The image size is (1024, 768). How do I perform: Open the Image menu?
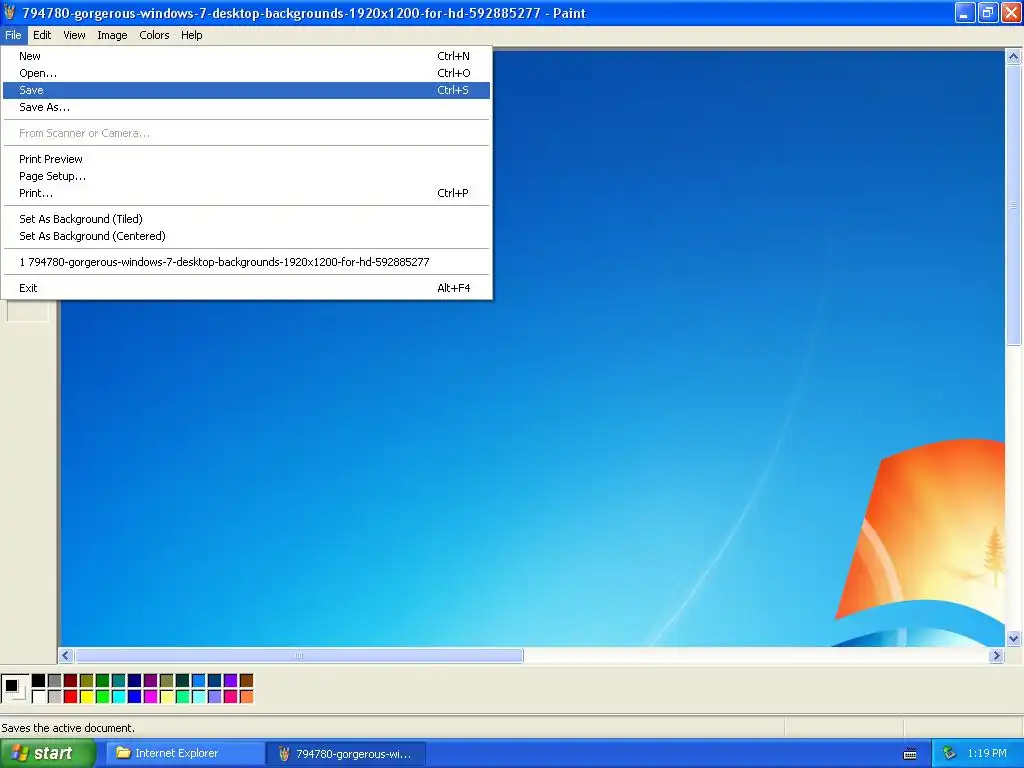(x=112, y=35)
